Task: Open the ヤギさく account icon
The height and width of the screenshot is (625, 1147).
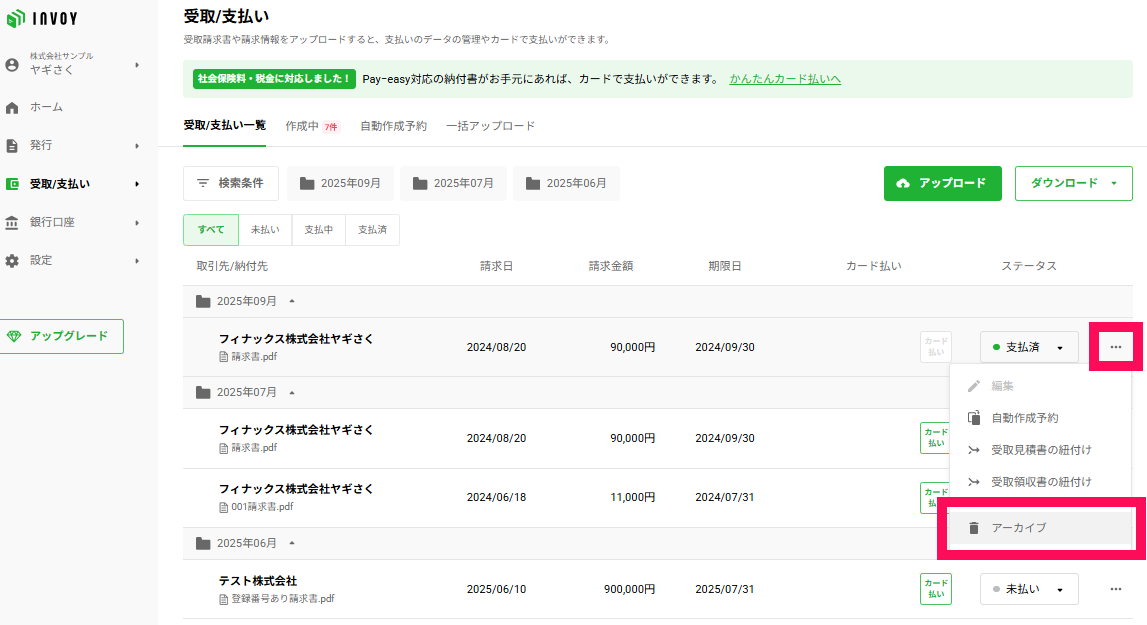Action: click(12, 65)
